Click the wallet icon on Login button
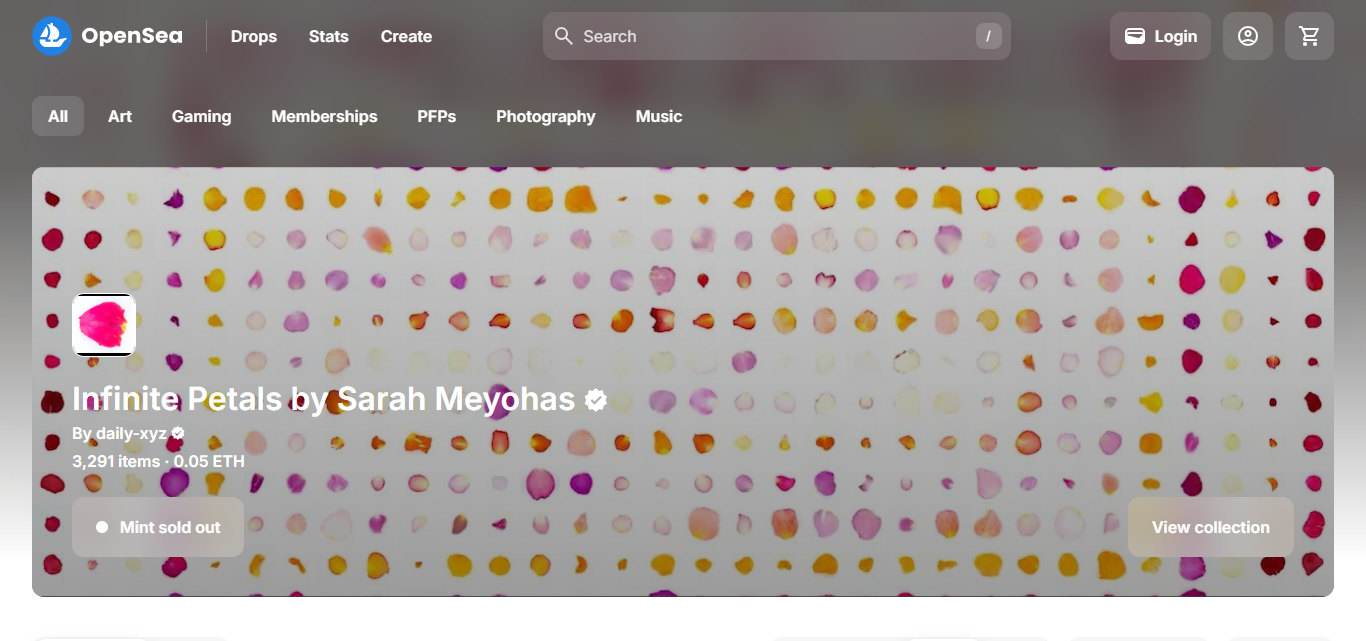 coord(1135,36)
